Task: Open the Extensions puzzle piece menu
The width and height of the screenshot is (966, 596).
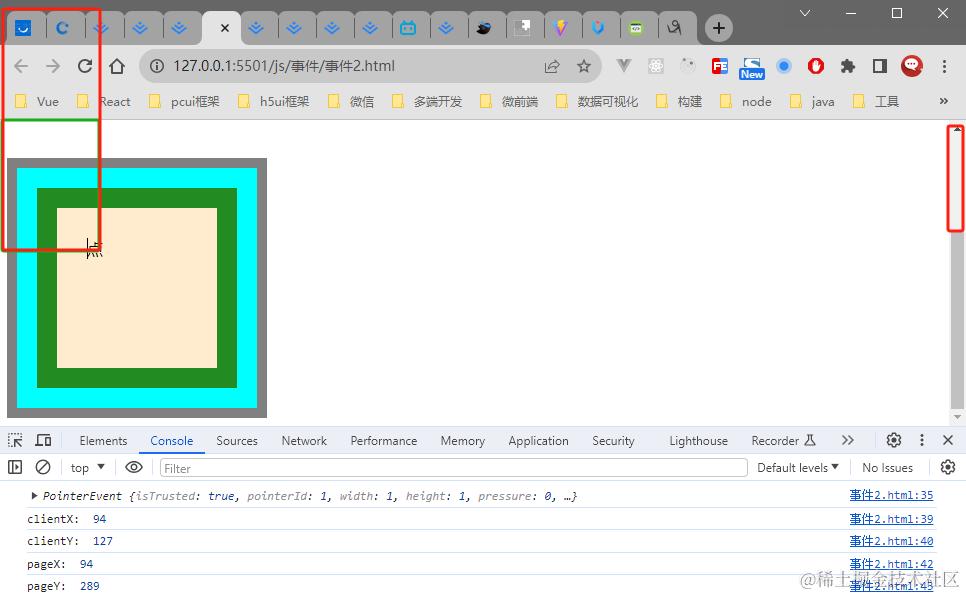Action: pyautogui.click(x=848, y=66)
